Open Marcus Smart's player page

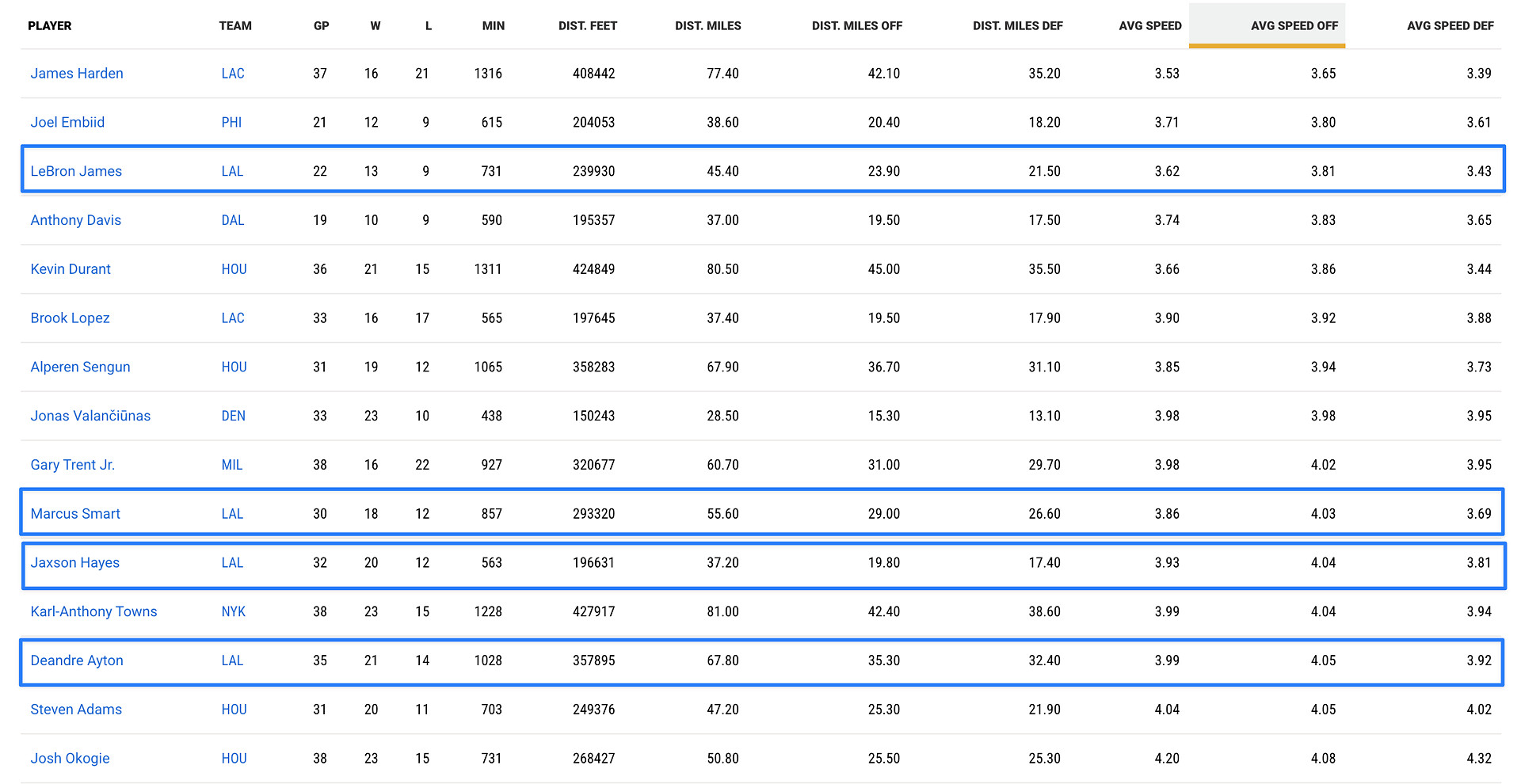click(x=75, y=514)
